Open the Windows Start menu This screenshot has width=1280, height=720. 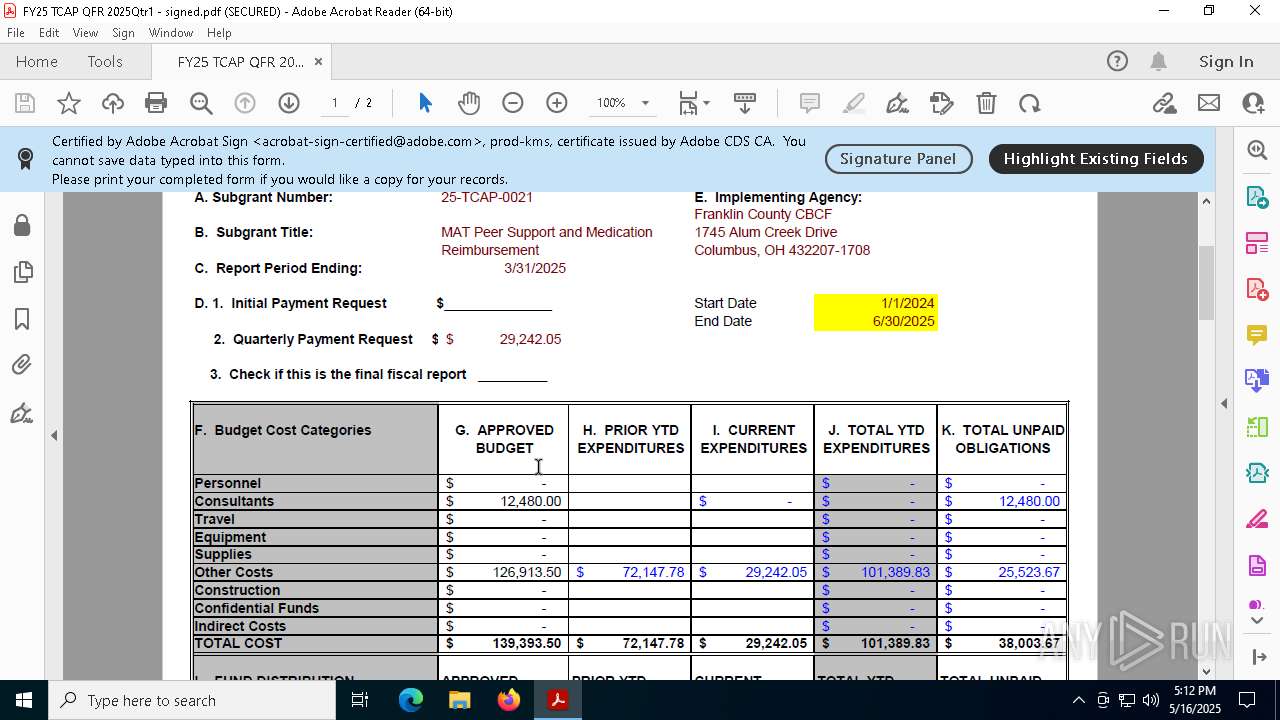(24, 700)
